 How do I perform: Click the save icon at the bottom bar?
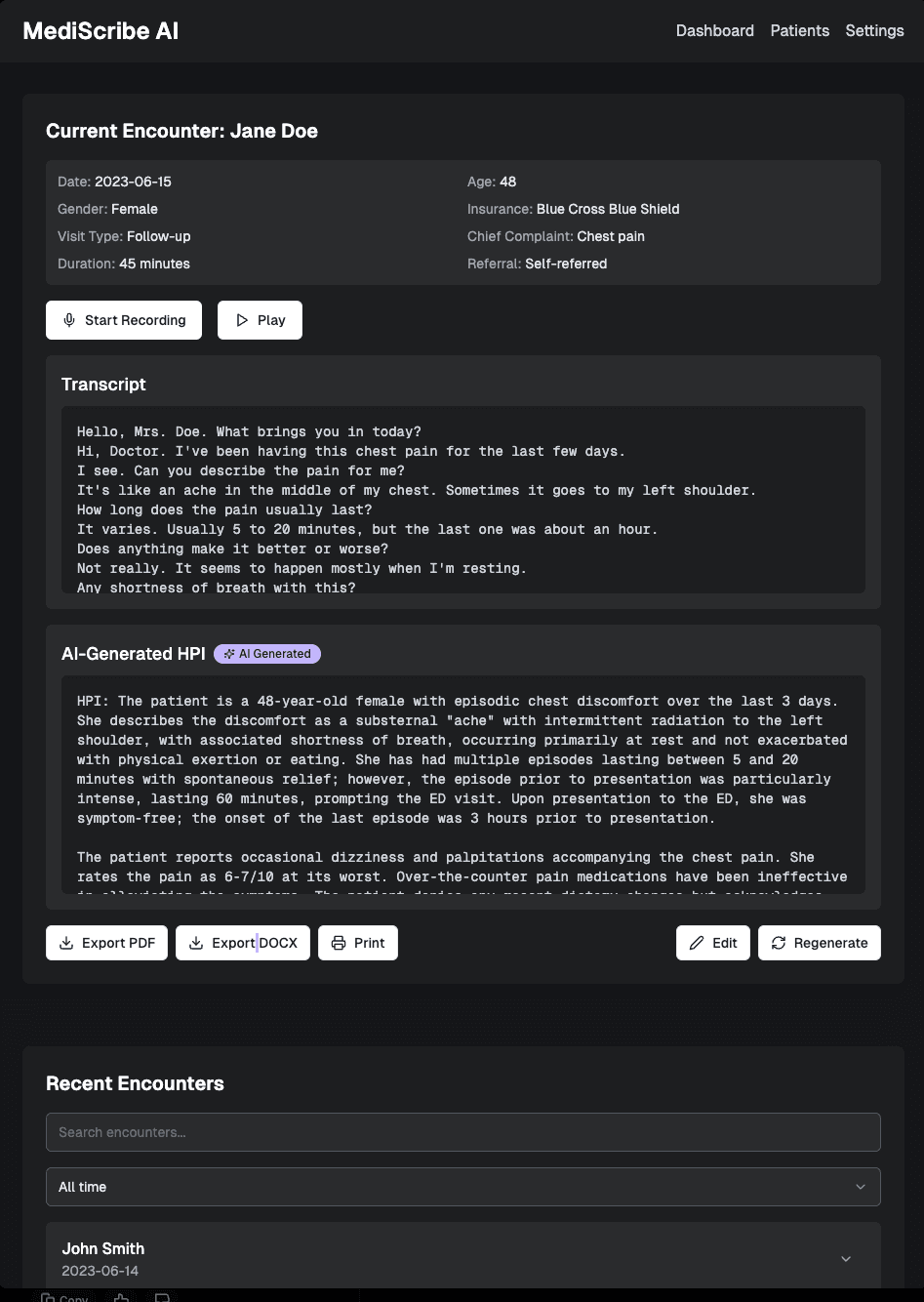(162, 1298)
